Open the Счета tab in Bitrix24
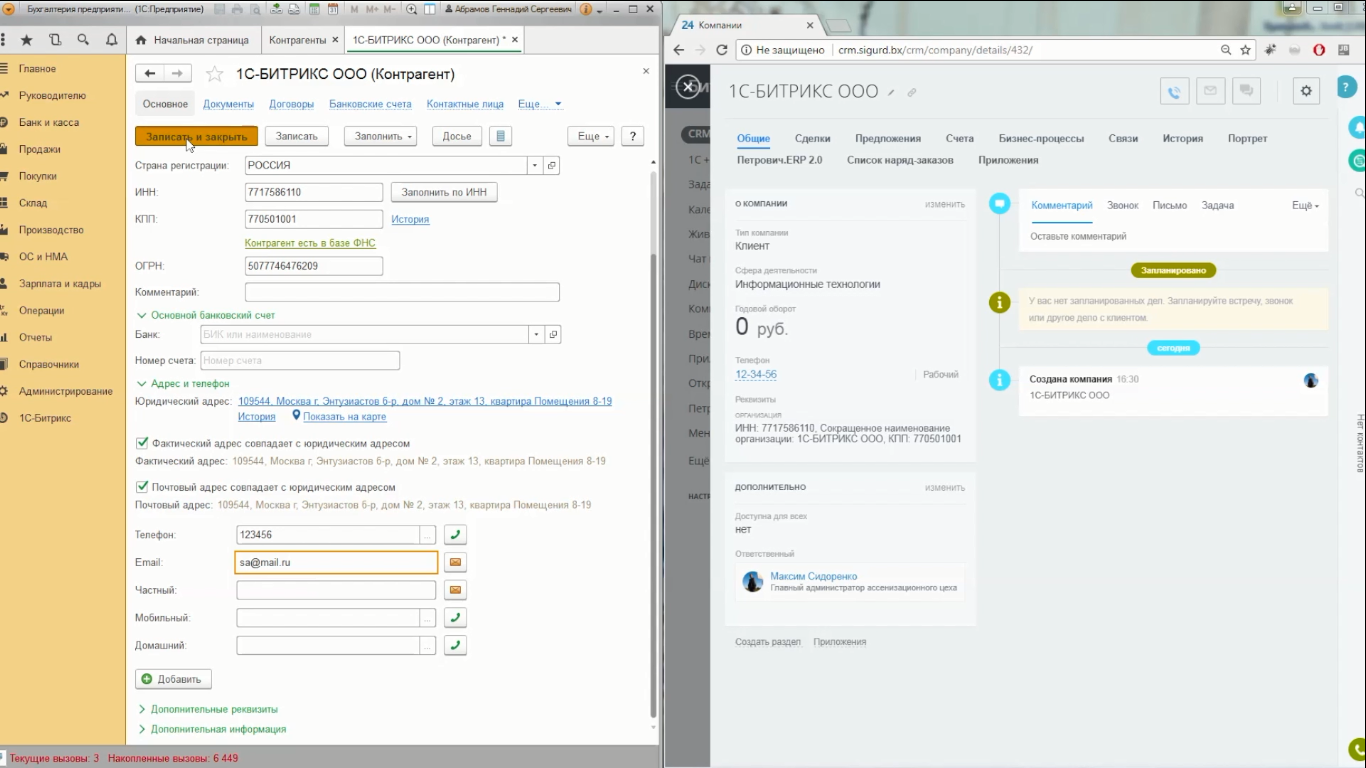The height and width of the screenshot is (768, 1366). point(960,139)
